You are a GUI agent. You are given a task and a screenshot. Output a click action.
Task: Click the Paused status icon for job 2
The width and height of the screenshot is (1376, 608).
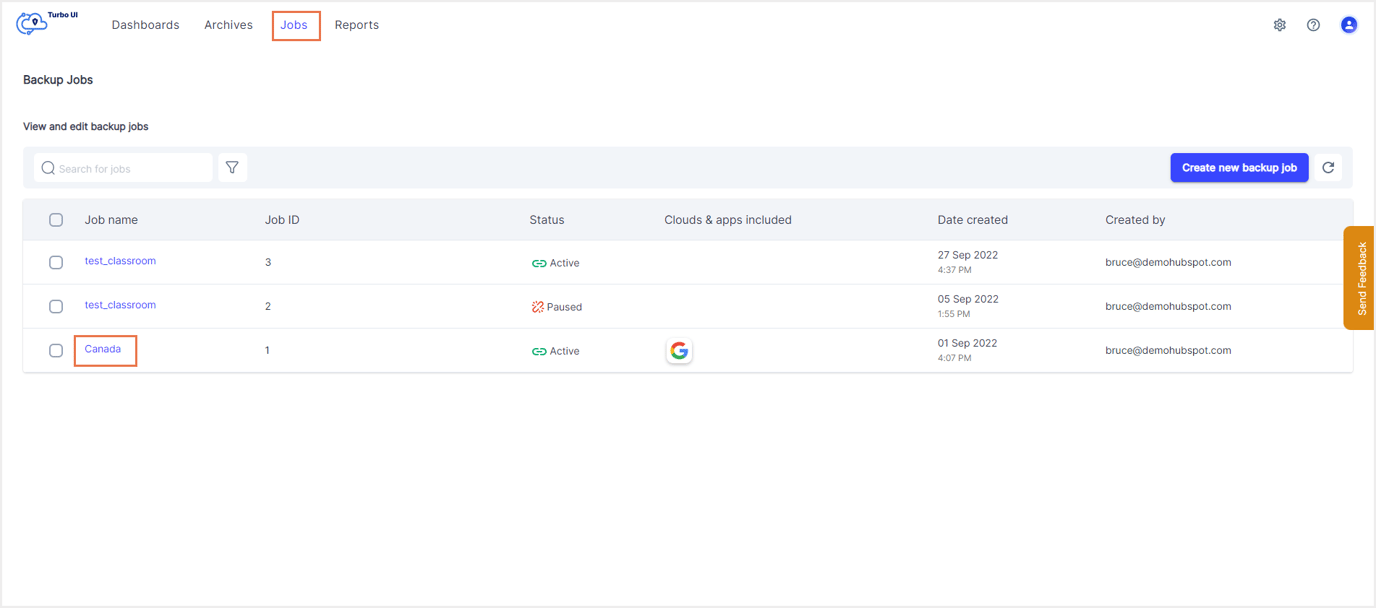pos(538,306)
